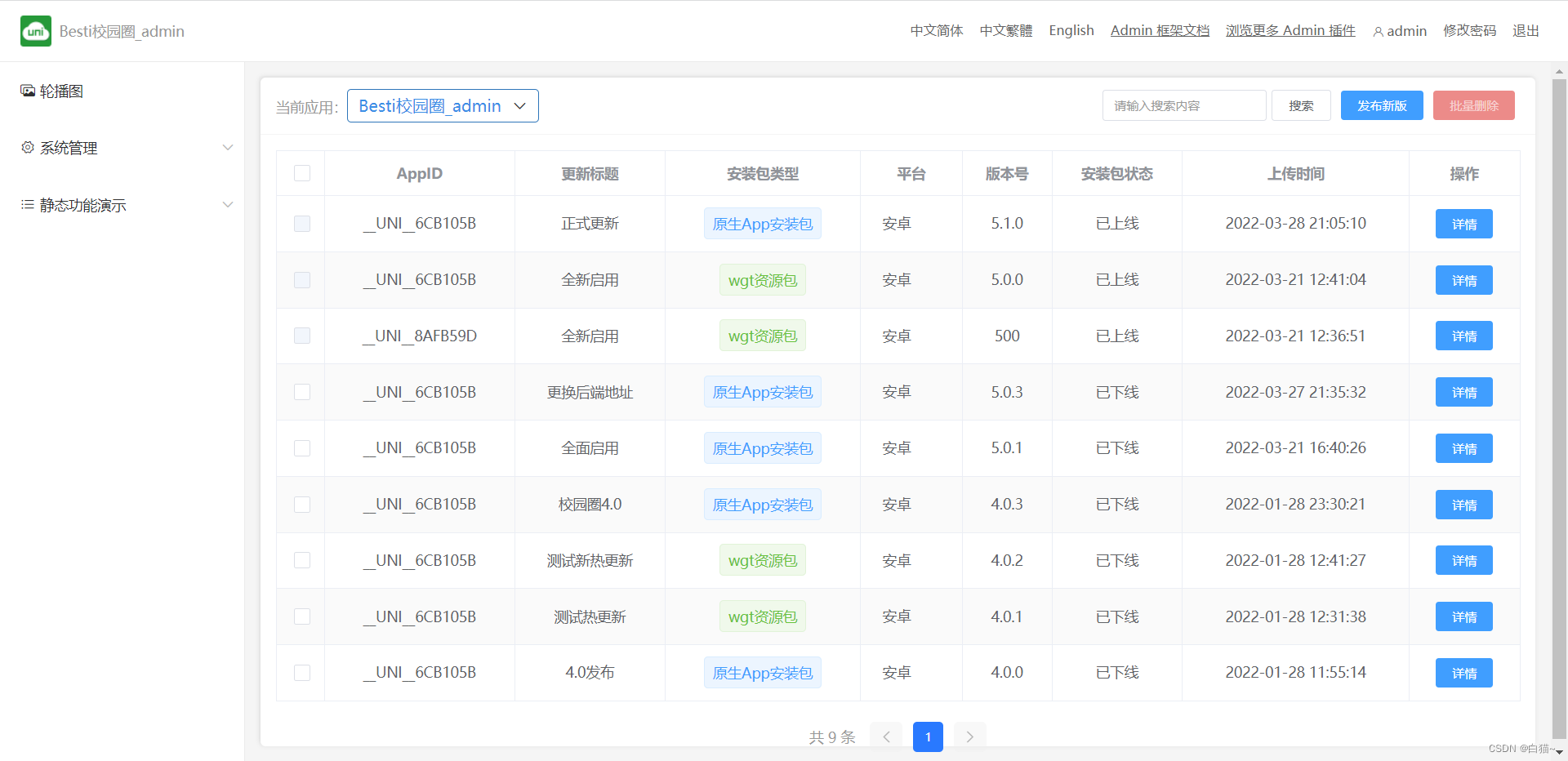The height and width of the screenshot is (761, 1568).
Task: Check the row for version 5.0.1
Action: tap(302, 448)
